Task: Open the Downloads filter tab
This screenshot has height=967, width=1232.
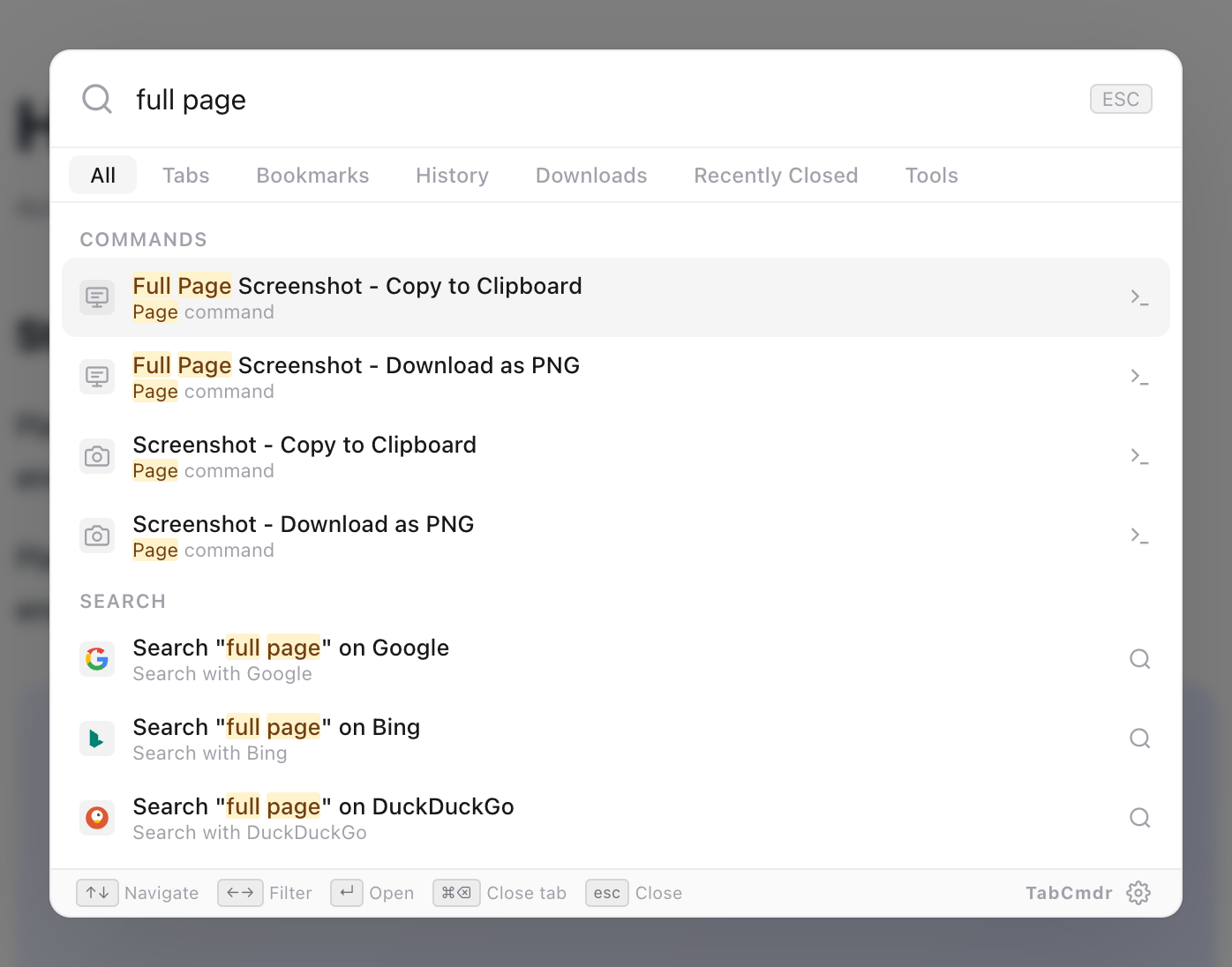Action: [591, 175]
